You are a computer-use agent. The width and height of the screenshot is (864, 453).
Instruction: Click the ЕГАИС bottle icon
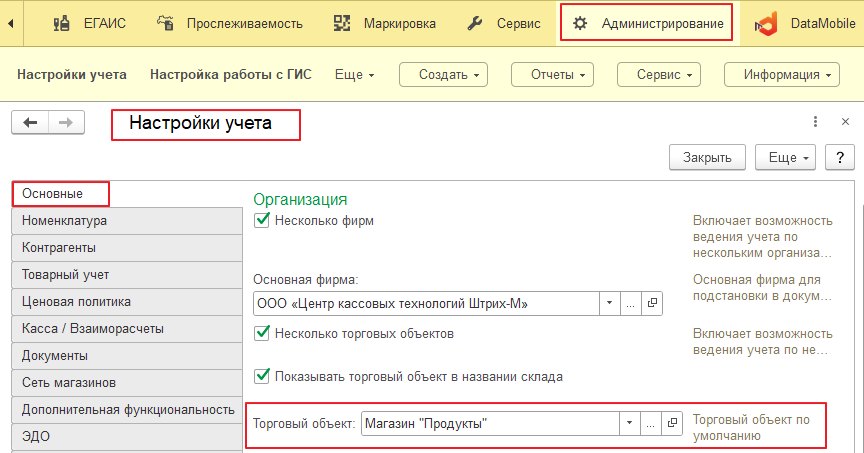point(62,23)
